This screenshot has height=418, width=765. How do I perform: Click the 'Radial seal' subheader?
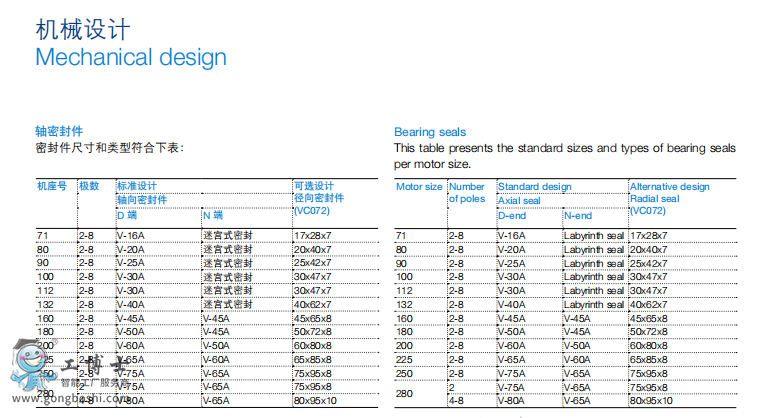654,199
